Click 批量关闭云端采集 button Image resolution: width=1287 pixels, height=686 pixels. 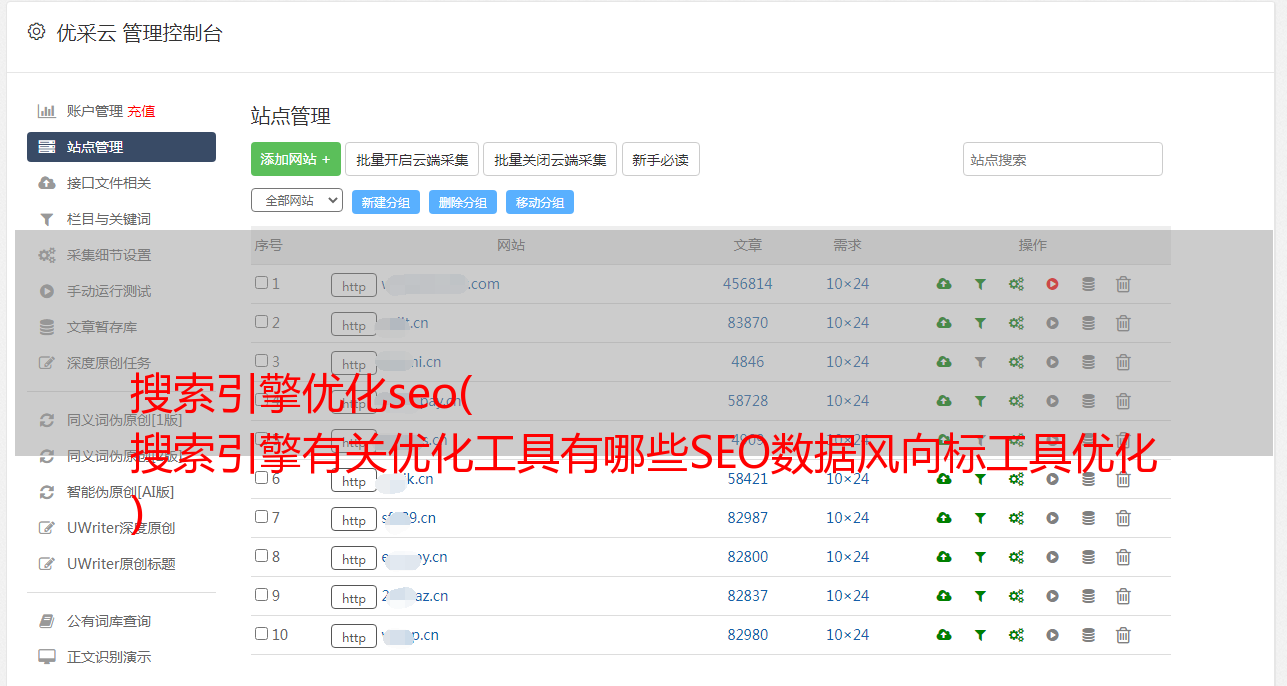point(550,159)
